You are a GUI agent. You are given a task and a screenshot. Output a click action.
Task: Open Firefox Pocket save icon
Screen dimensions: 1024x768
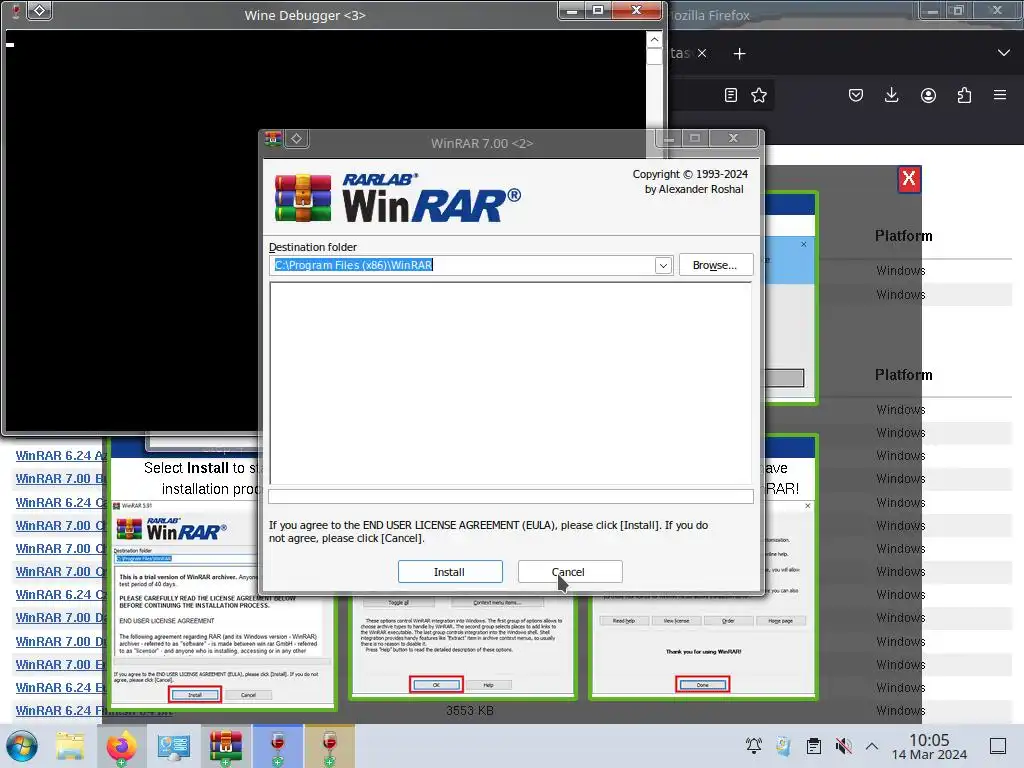click(856, 95)
